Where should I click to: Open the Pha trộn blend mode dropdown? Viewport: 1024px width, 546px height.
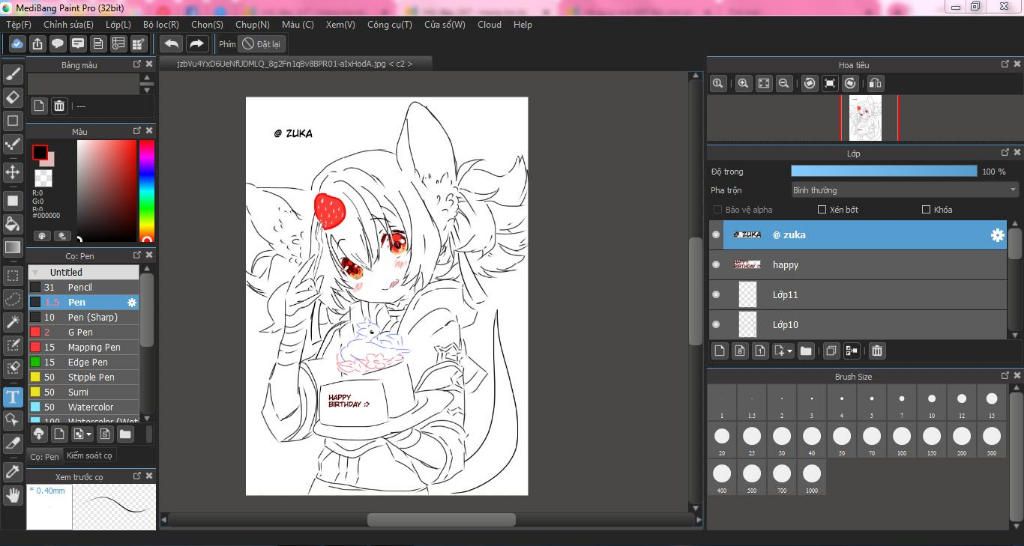coord(904,190)
